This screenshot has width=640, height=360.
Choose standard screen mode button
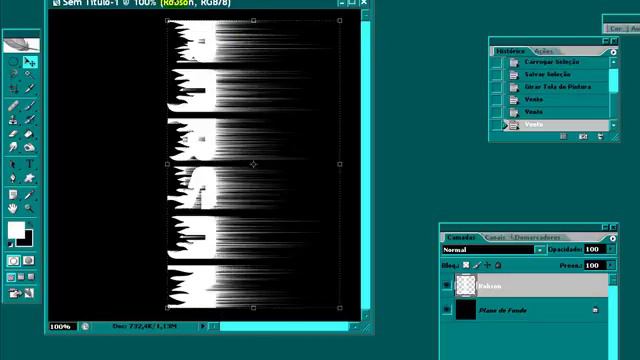(x=11, y=277)
